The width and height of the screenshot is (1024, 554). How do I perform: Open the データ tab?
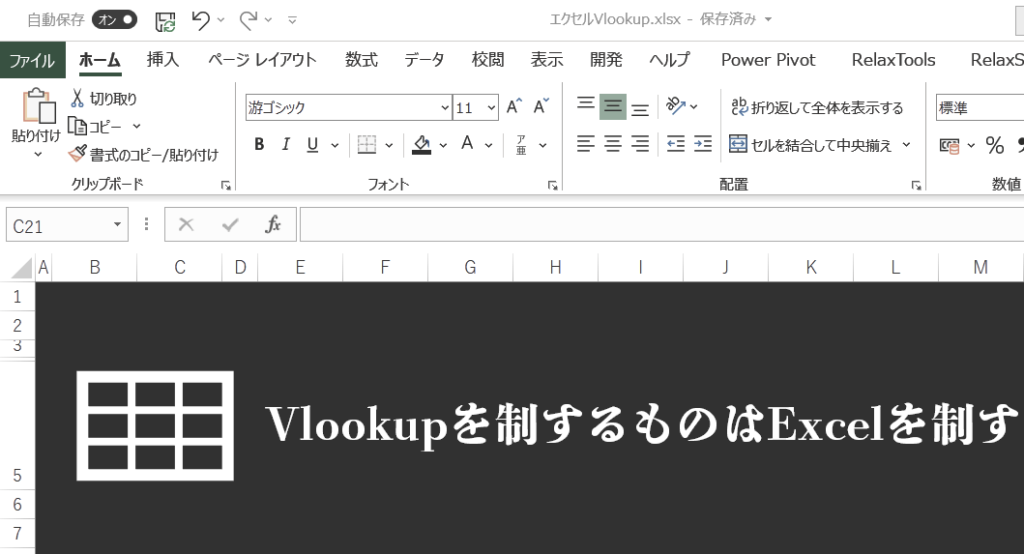[424, 60]
